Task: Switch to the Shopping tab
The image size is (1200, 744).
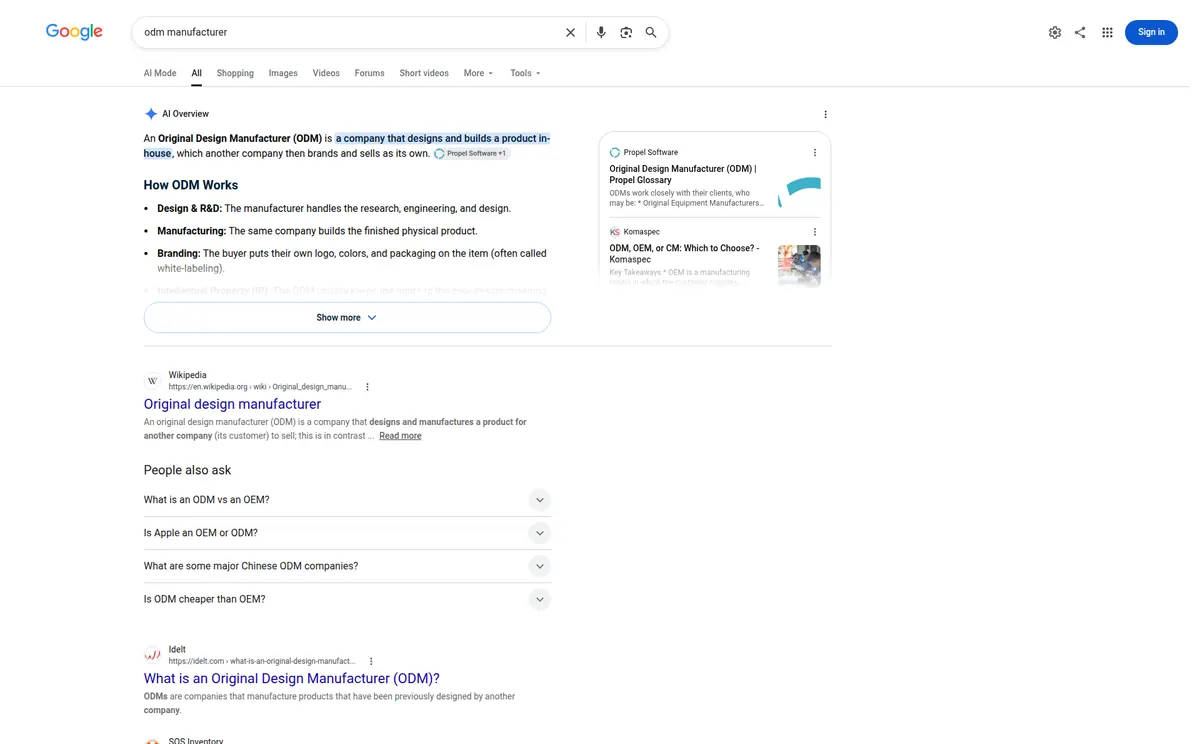Action: pyautogui.click(x=235, y=73)
